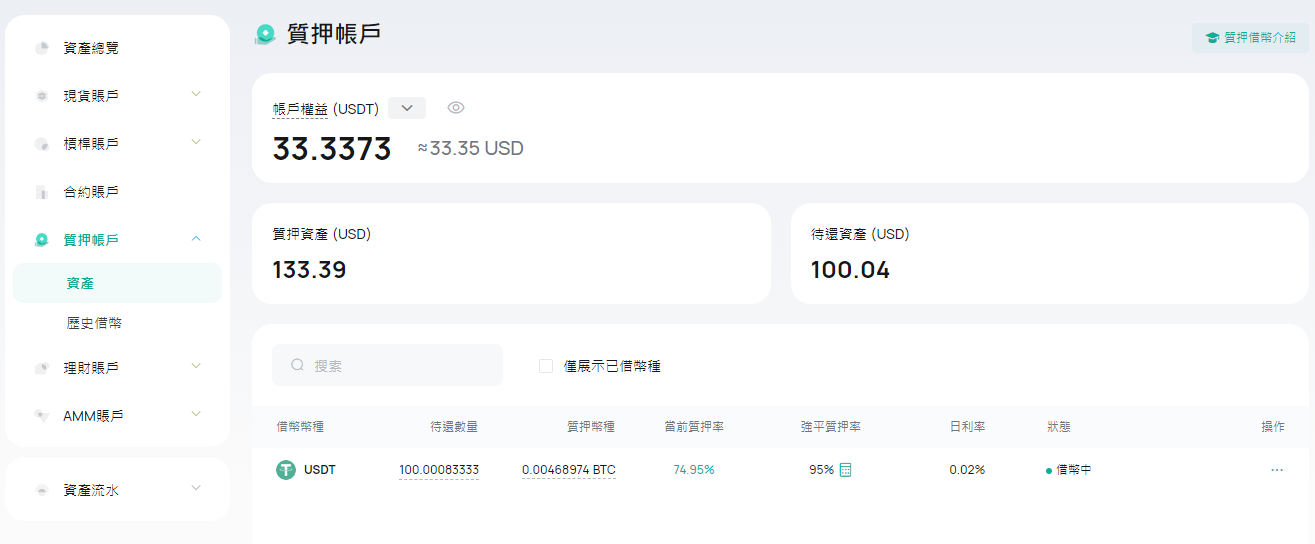Click the 0.00468974 BTC collateral link
Viewport: 1315px width, 544px height.
point(569,470)
